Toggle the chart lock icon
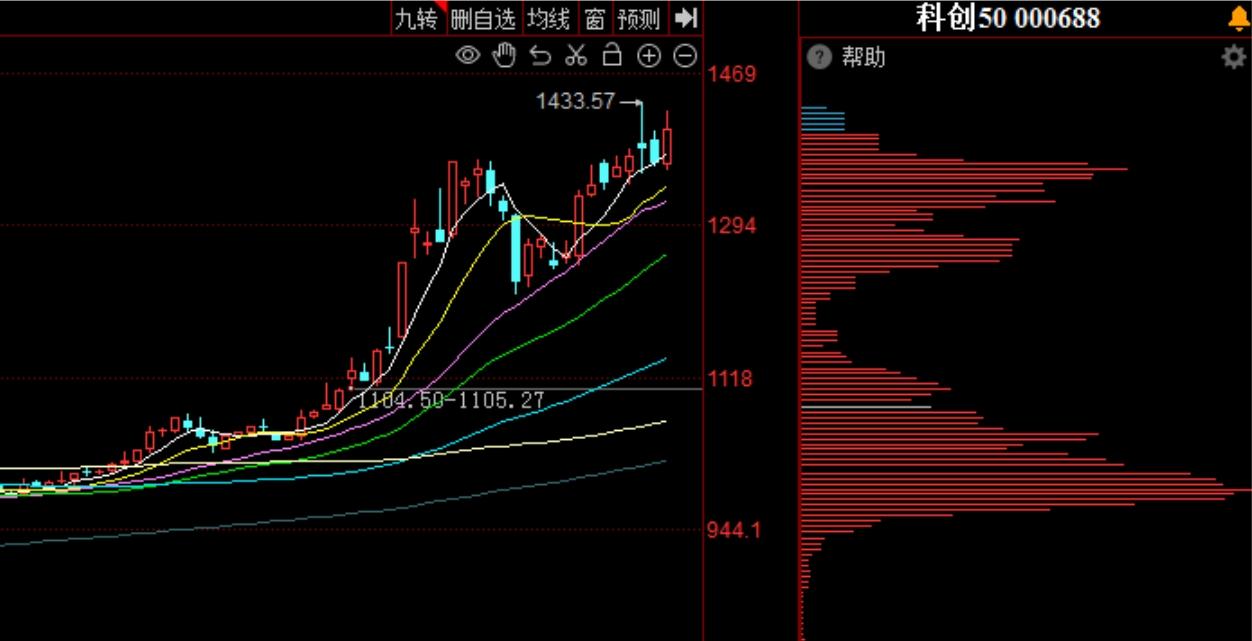This screenshot has height=641, width=1252. point(612,55)
